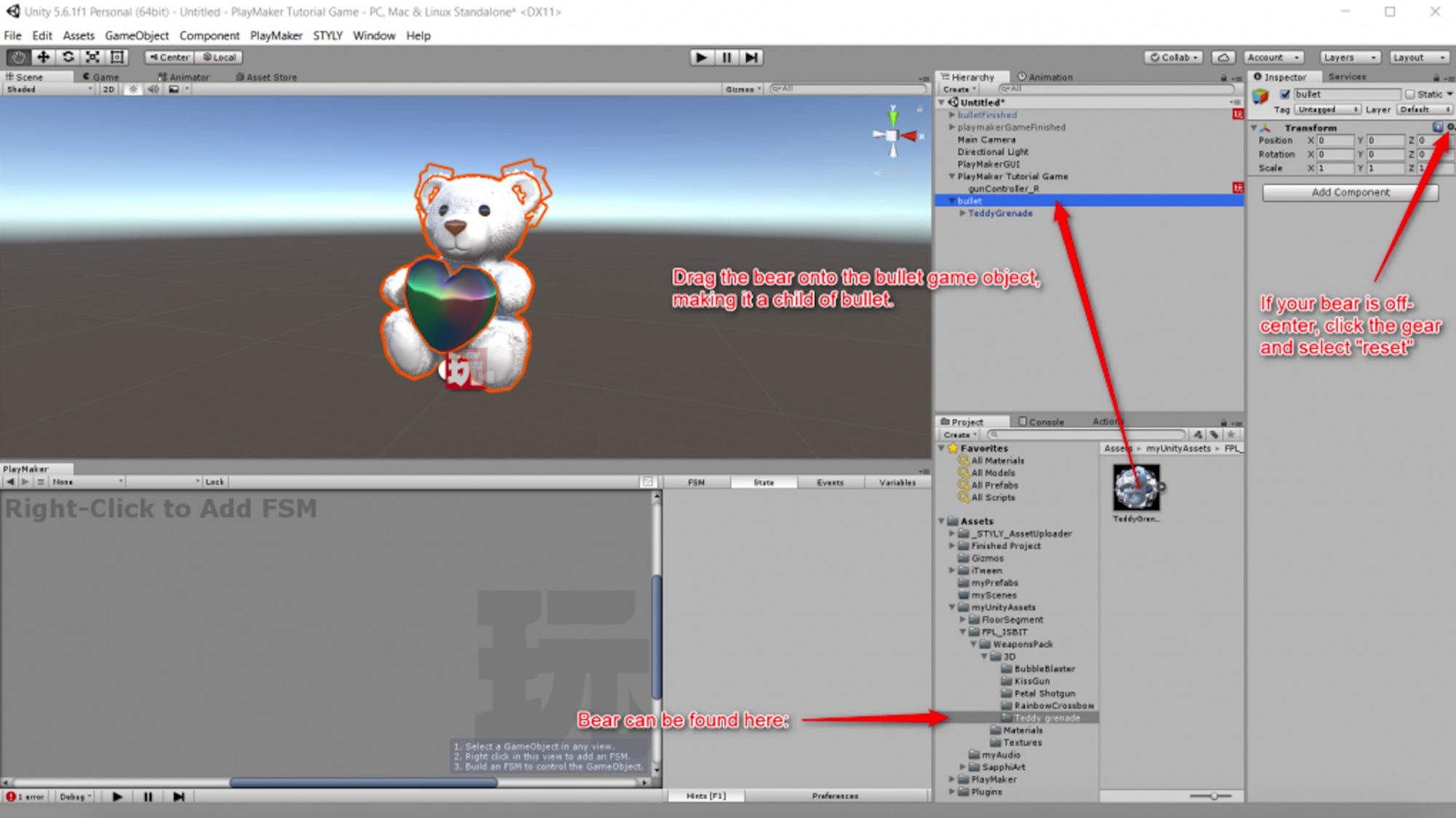The image size is (1456, 818).
Task: Toggle Local/Global handle button
Action: (218, 57)
